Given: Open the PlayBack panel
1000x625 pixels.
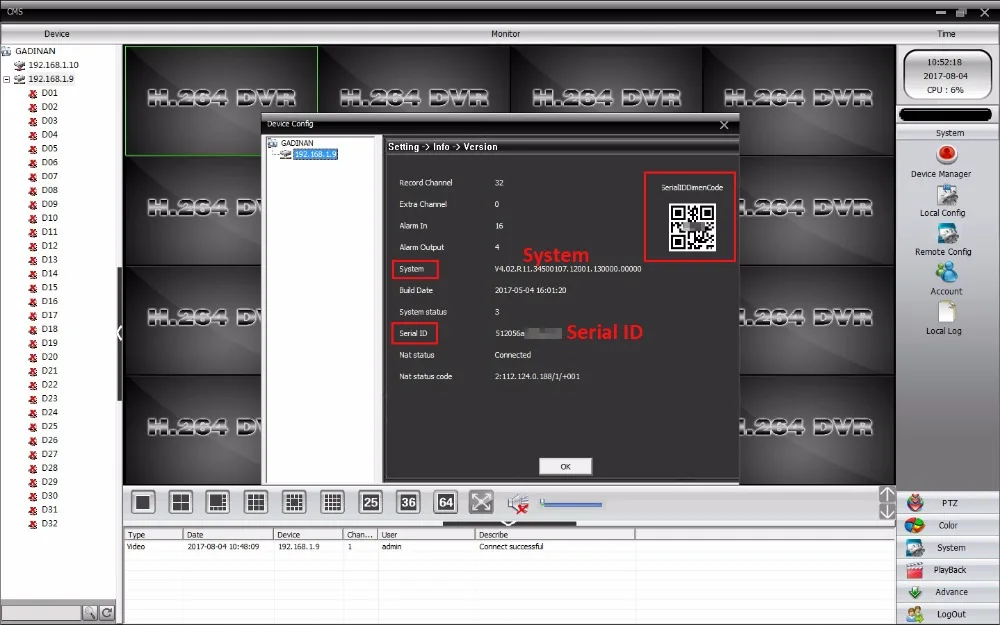Looking at the screenshot, I should point(948,570).
